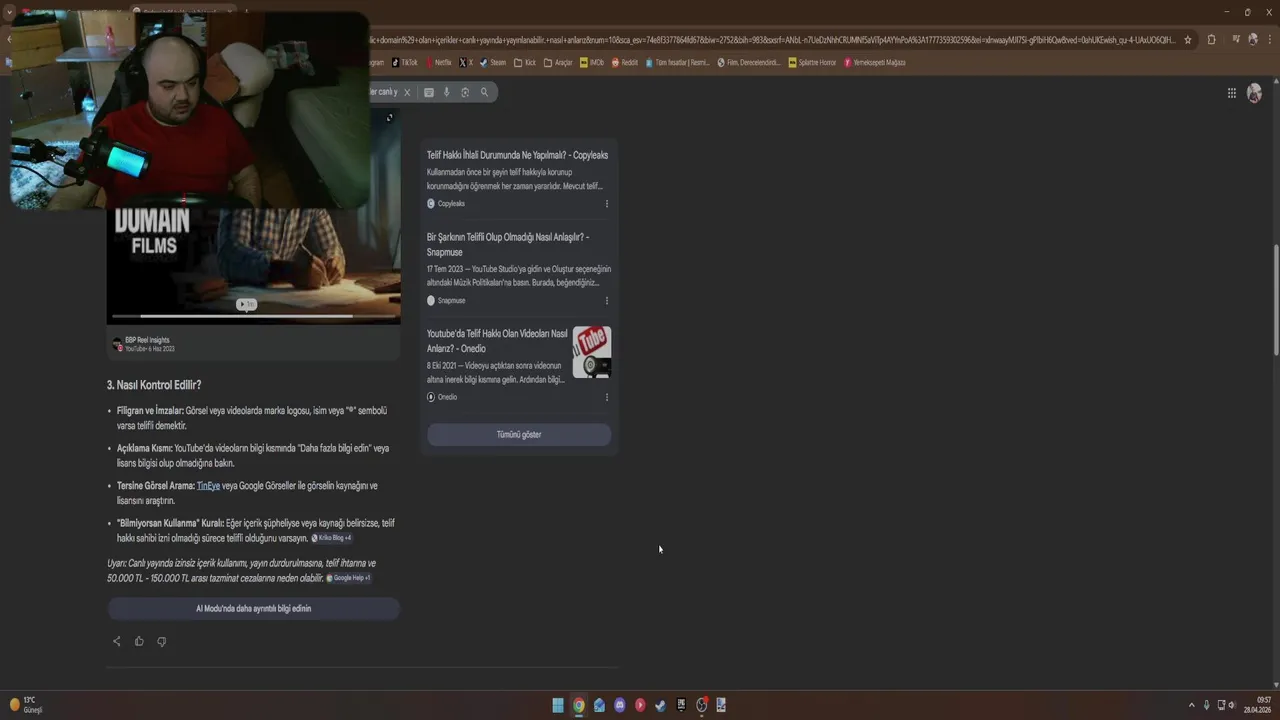Open Chrome from the taskbar
Screen dimensions: 1280x720
pos(578,705)
